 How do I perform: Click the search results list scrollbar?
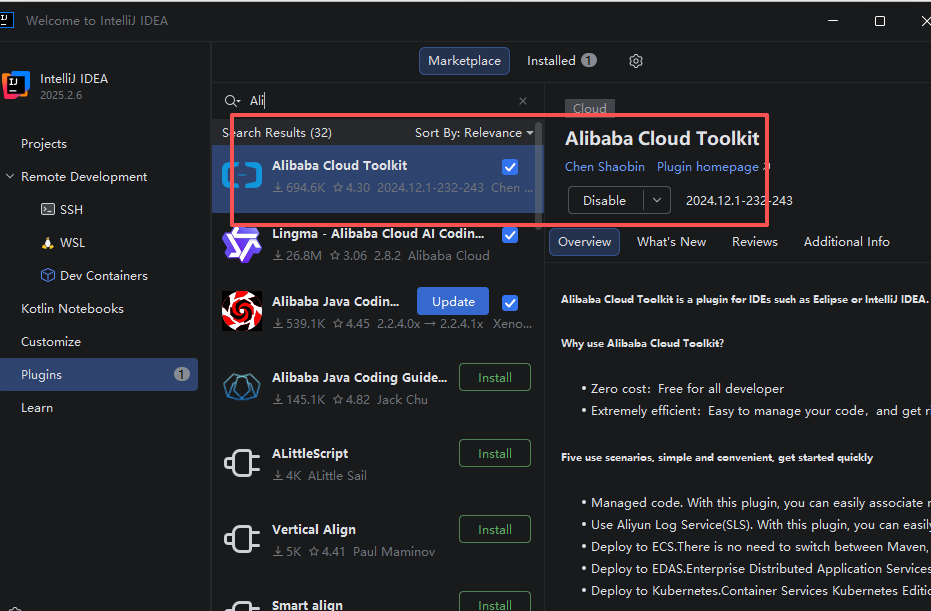(x=538, y=175)
